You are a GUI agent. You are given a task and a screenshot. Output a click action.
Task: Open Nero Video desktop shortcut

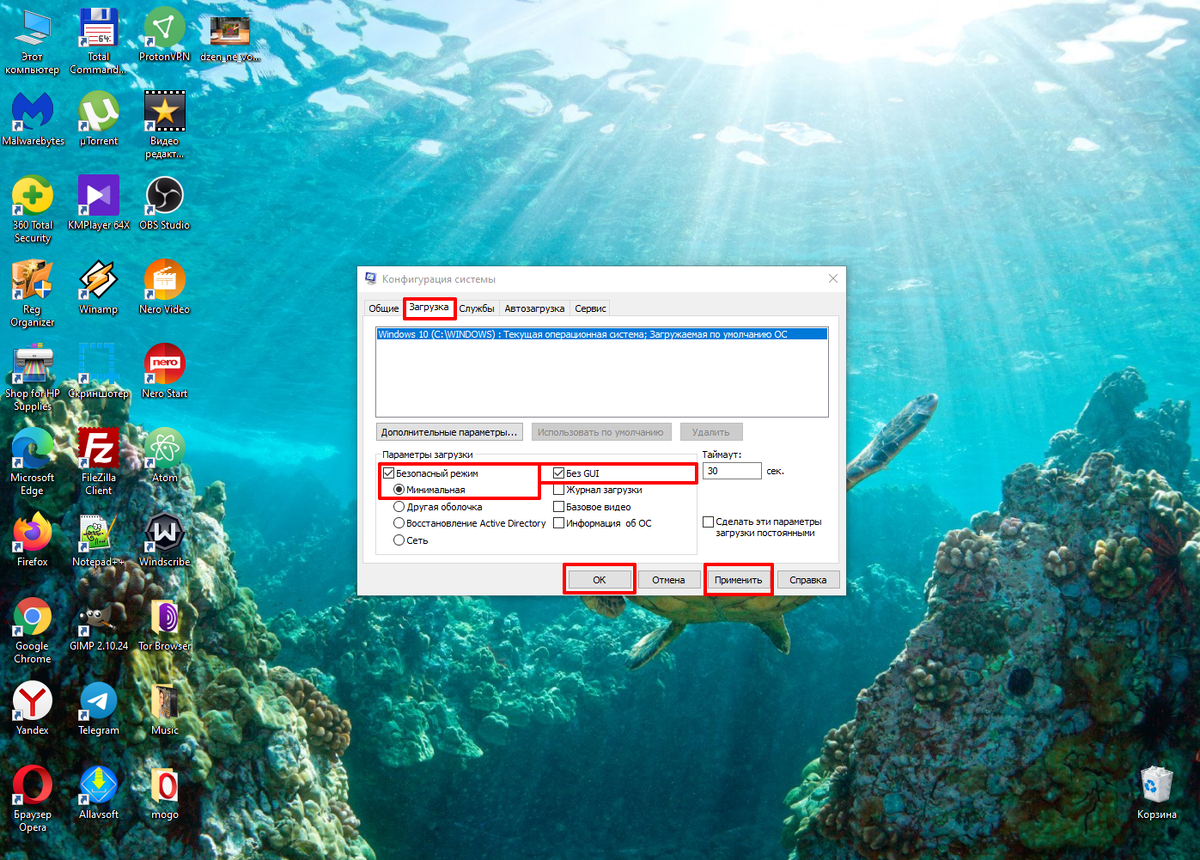coord(164,288)
